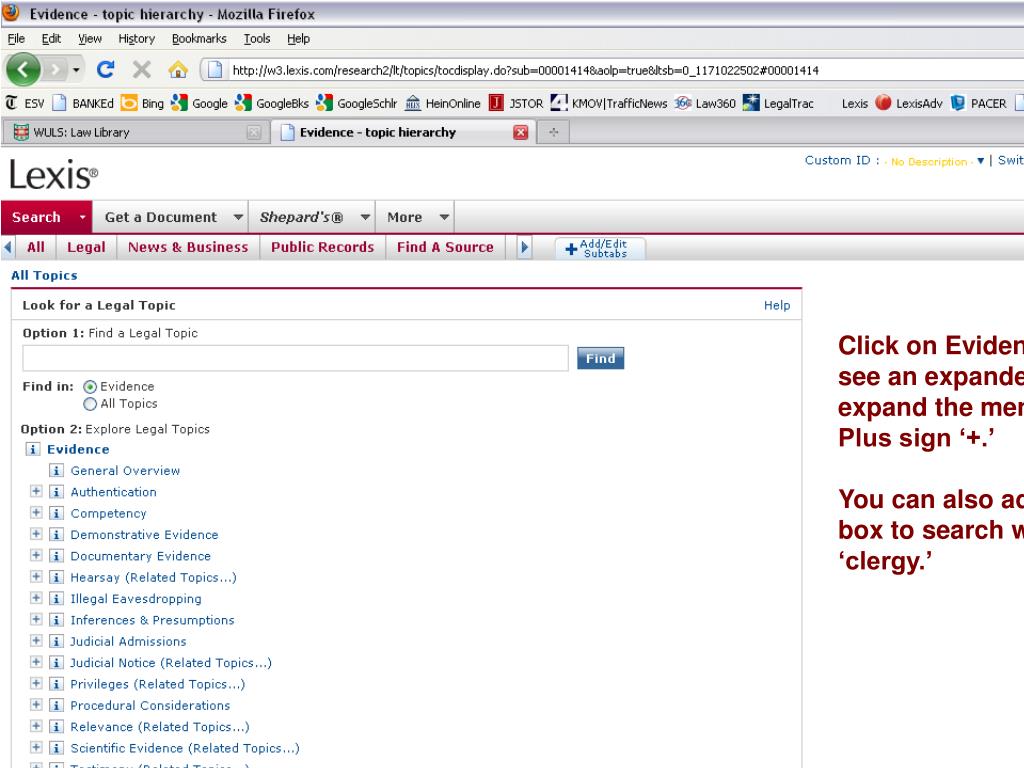
Task: Expand the Demonstrative Evidence topic
Action: tap(36, 534)
